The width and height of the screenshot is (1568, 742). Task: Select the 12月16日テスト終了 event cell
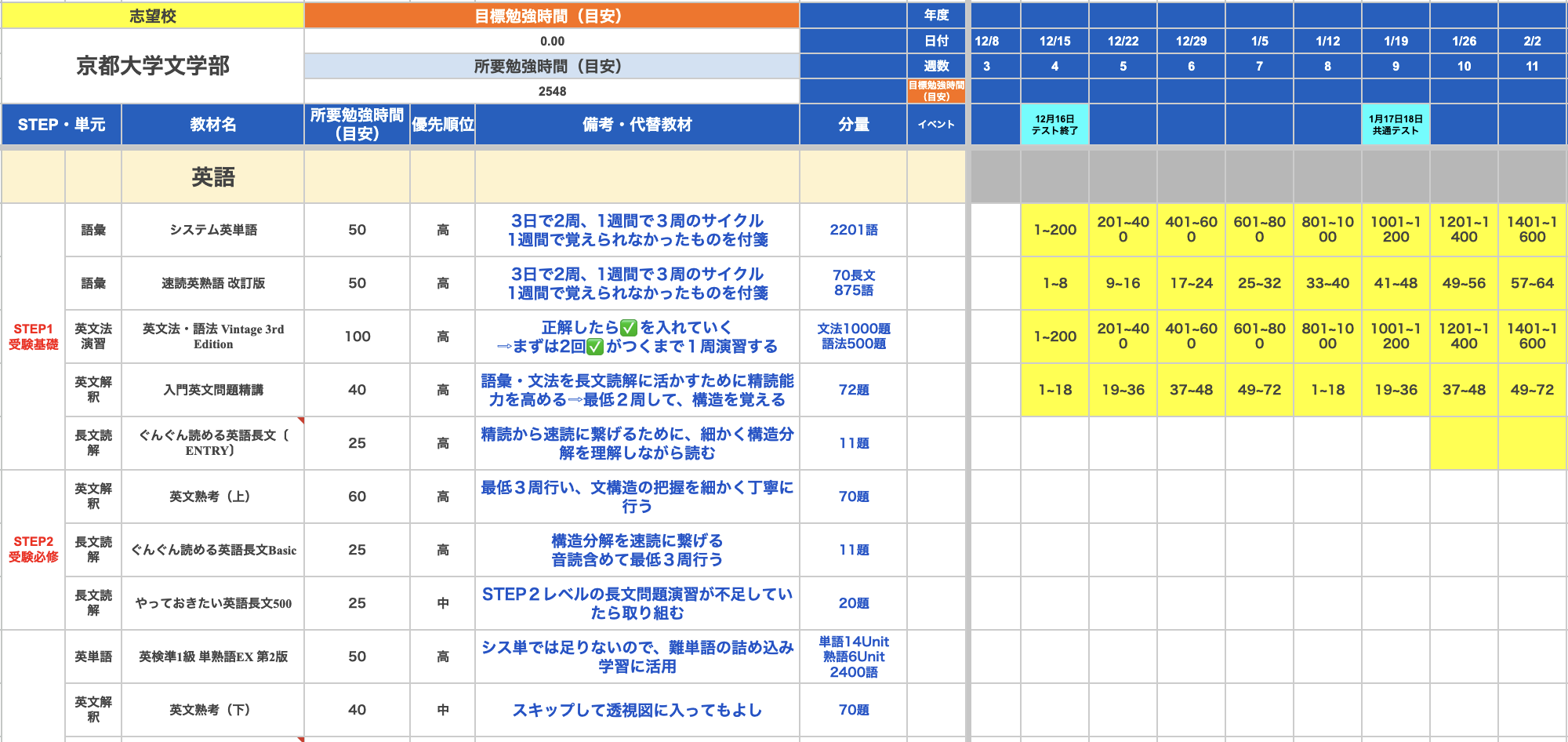click(1054, 125)
